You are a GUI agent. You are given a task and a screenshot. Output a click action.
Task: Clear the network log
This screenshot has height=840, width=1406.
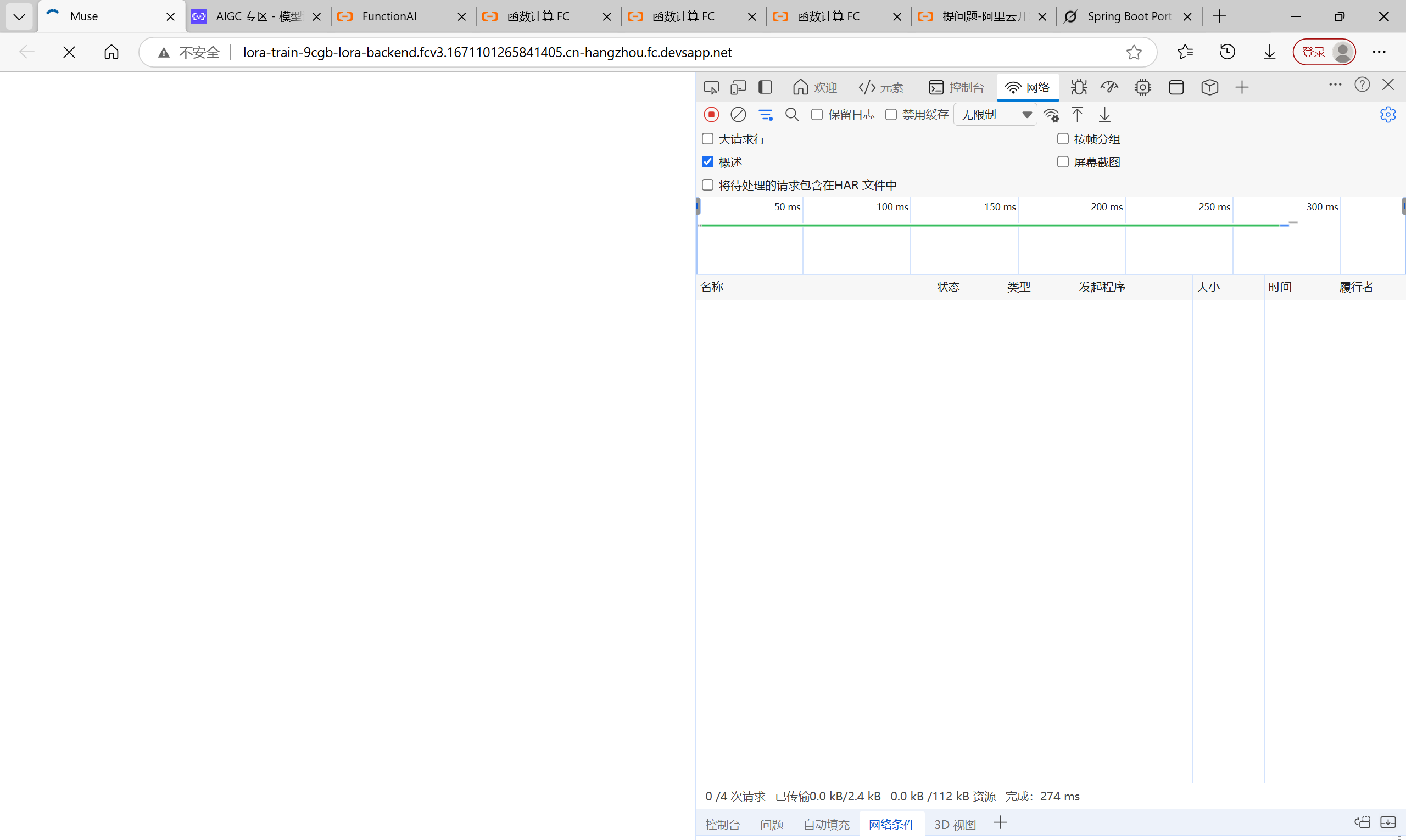coord(738,115)
